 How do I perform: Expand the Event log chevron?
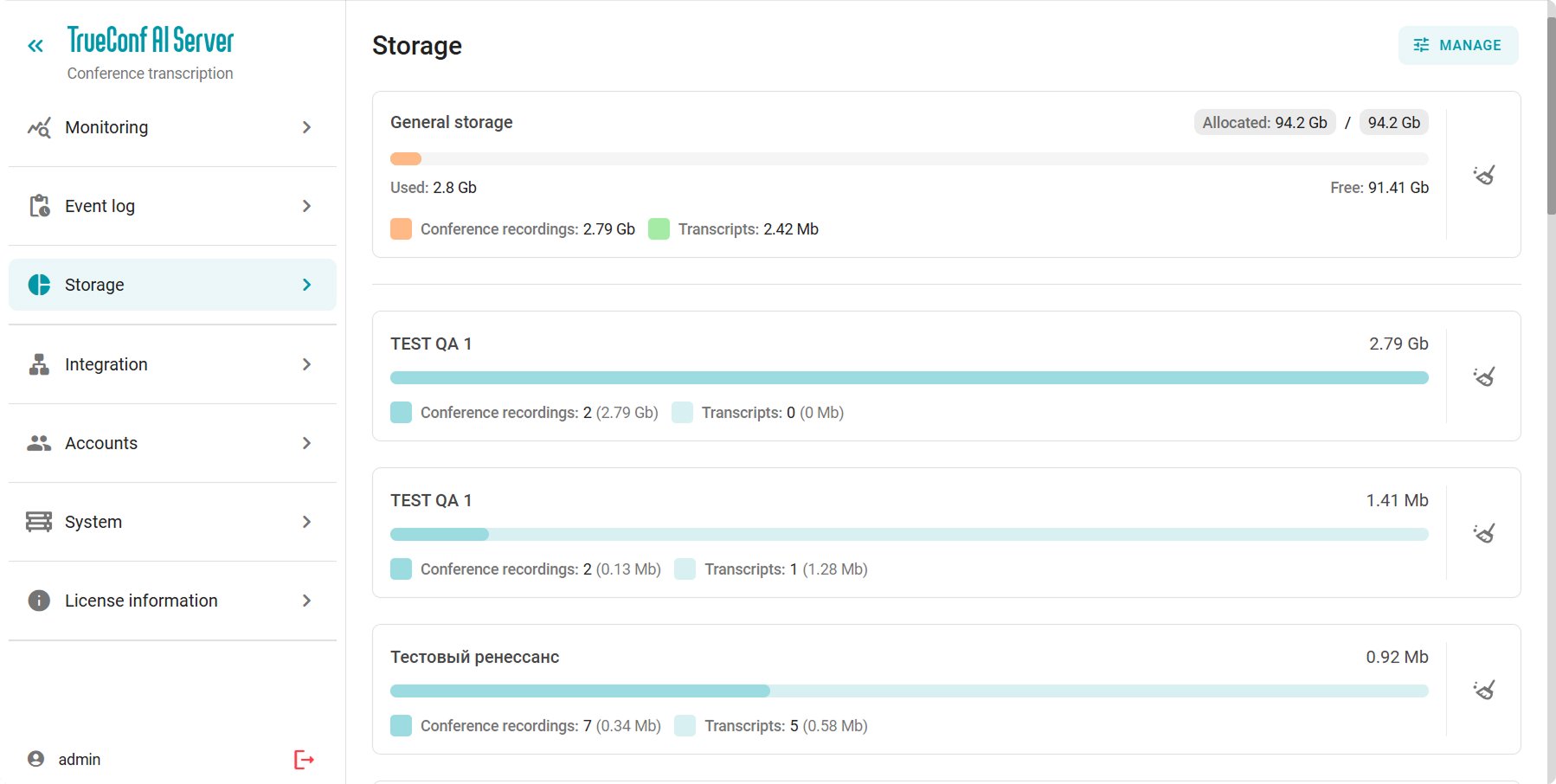click(x=306, y=206)
